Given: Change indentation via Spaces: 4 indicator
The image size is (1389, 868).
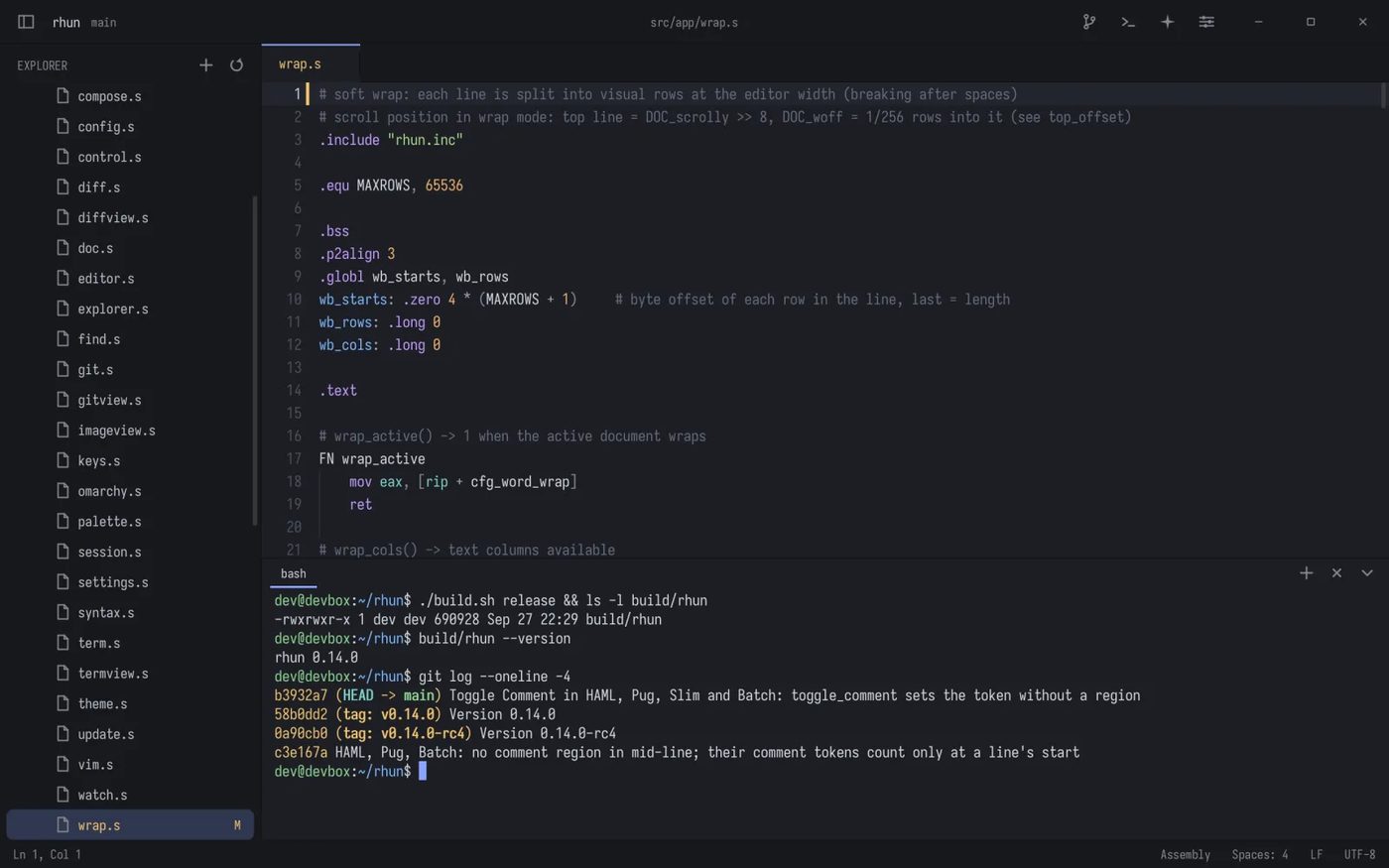Looking at the screenshot, I should point(1260,854).
